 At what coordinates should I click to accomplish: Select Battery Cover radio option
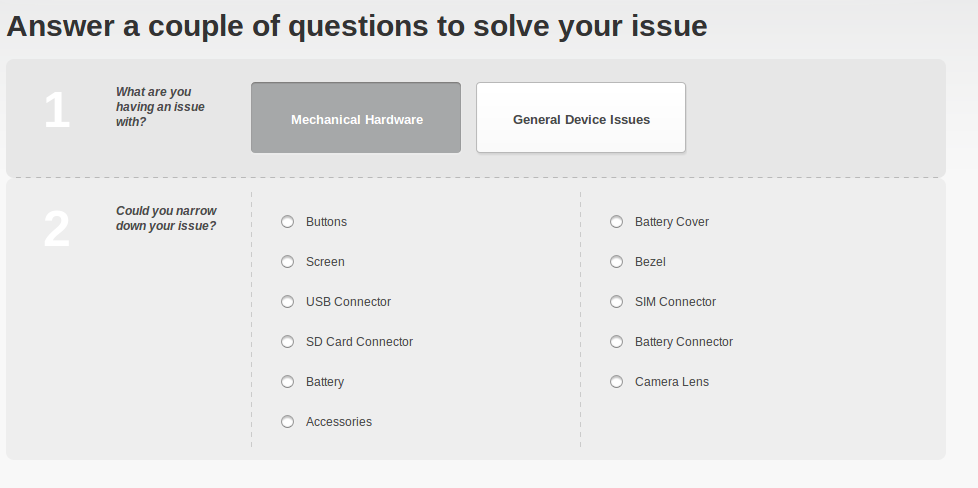(617, 222)
